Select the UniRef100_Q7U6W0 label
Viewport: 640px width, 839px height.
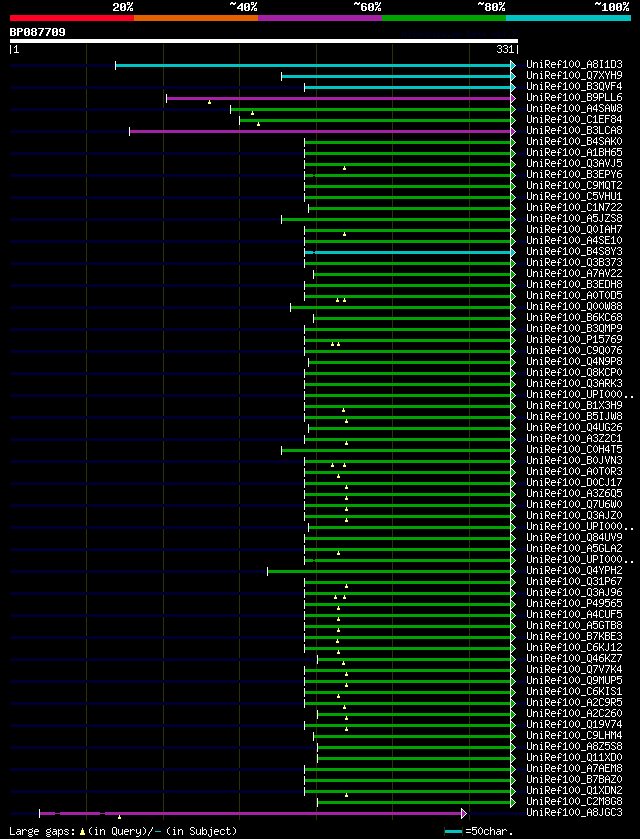click(574, 505)
